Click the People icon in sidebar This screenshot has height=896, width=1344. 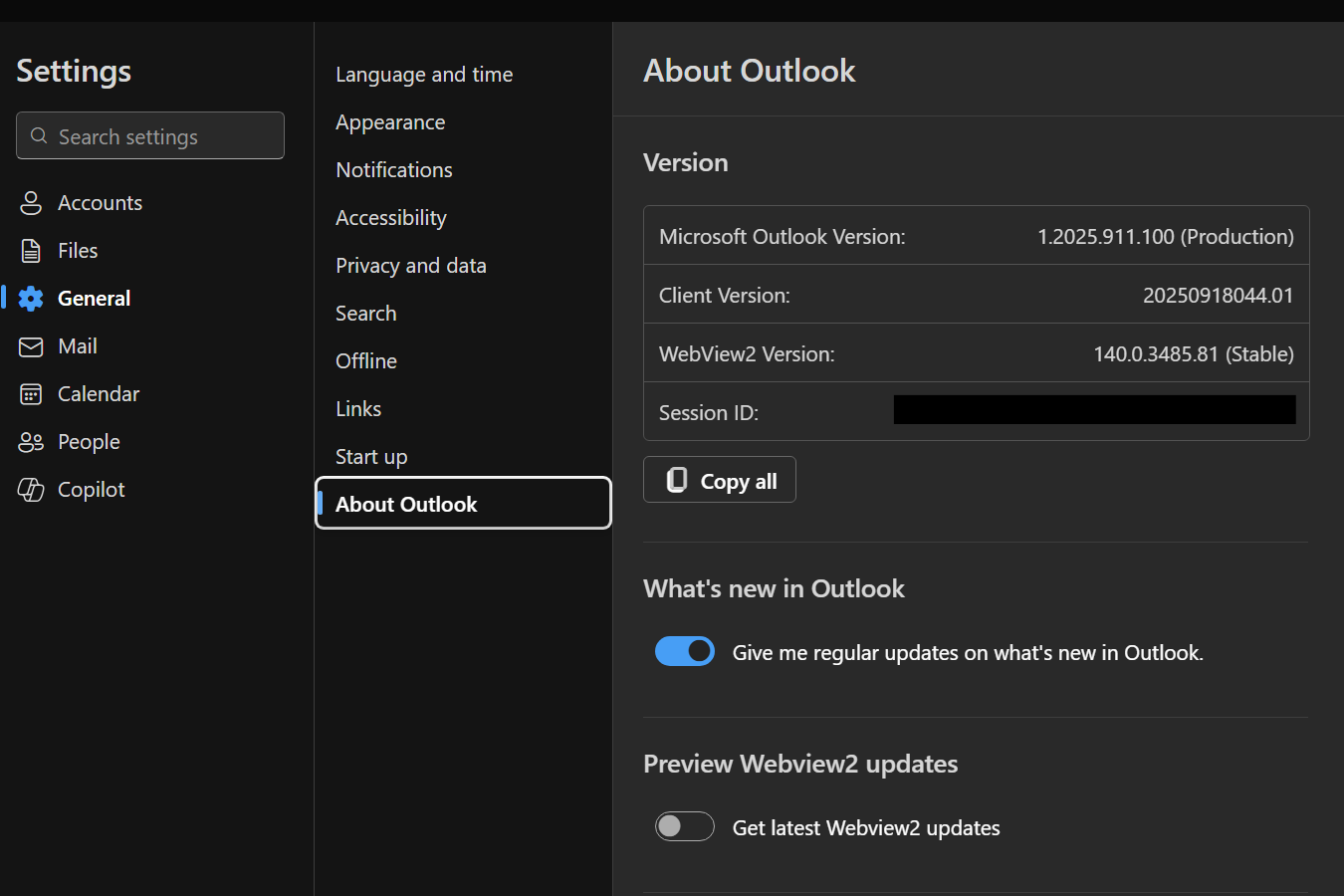[31, 442]
